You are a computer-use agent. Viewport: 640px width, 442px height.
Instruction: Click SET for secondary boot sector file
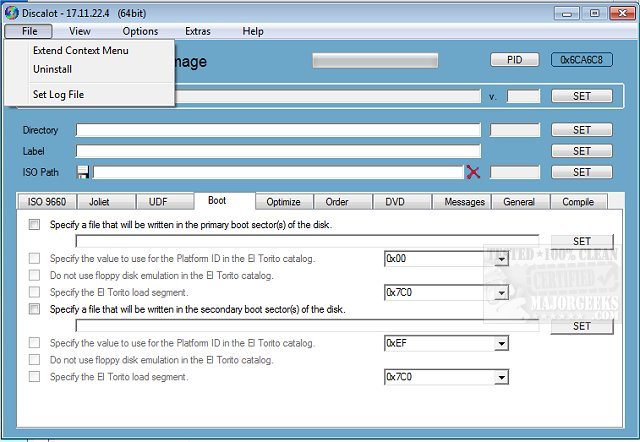tap(582, 326)
